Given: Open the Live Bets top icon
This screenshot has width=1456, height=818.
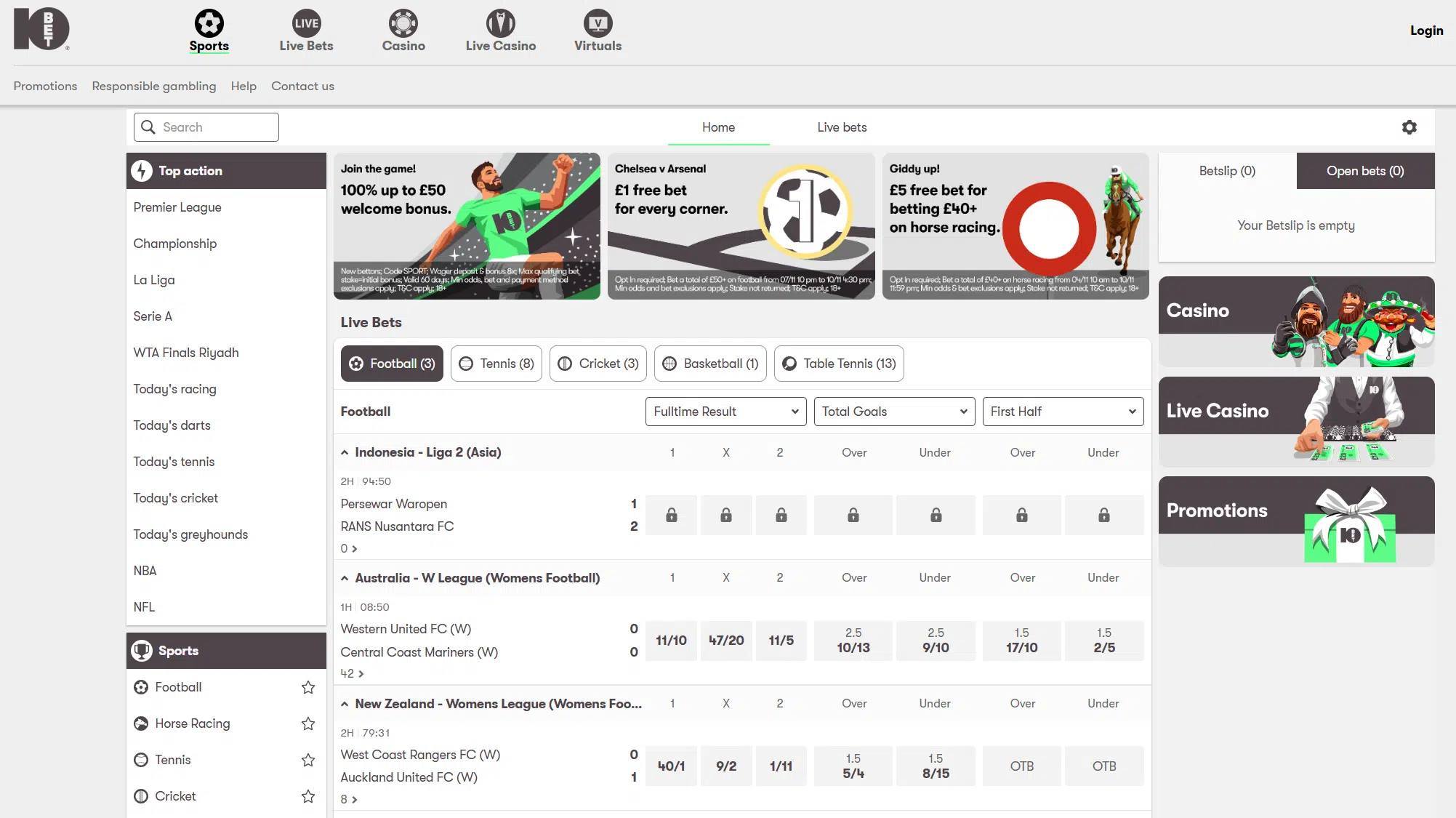Looking at the screenshot, I should point(306,23).
